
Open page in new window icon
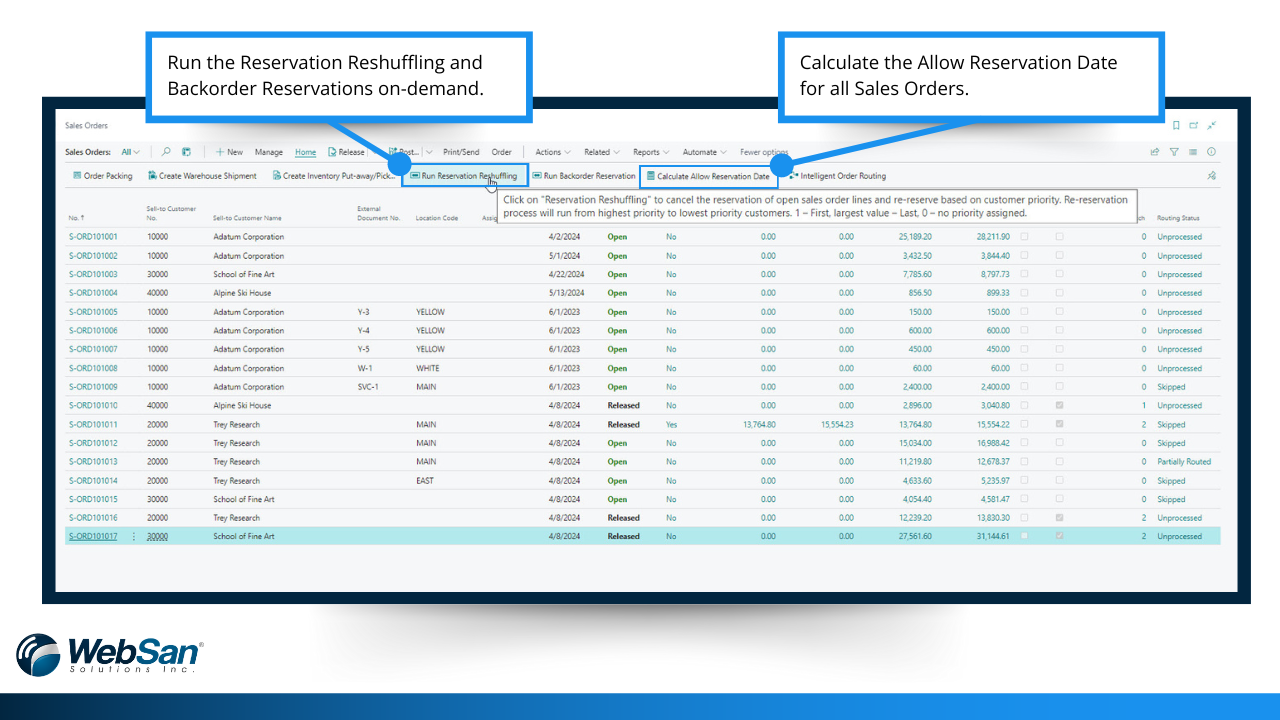click(x=1194, y=125)
